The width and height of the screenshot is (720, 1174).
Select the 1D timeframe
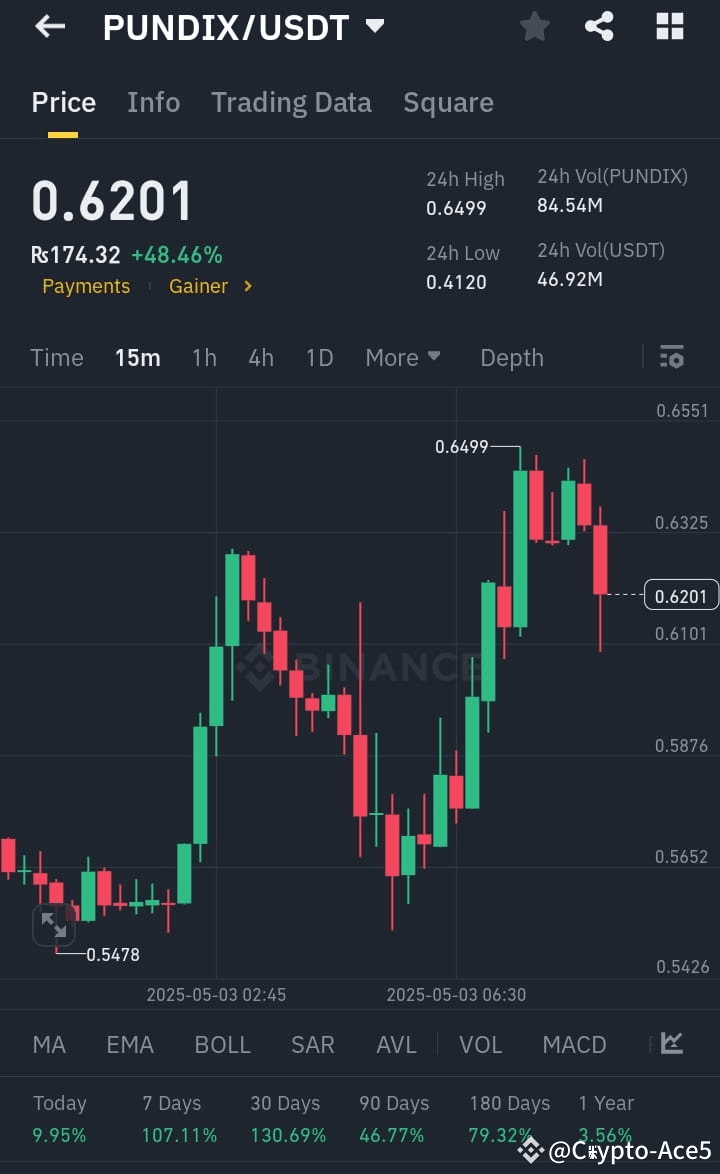[319, 357]
